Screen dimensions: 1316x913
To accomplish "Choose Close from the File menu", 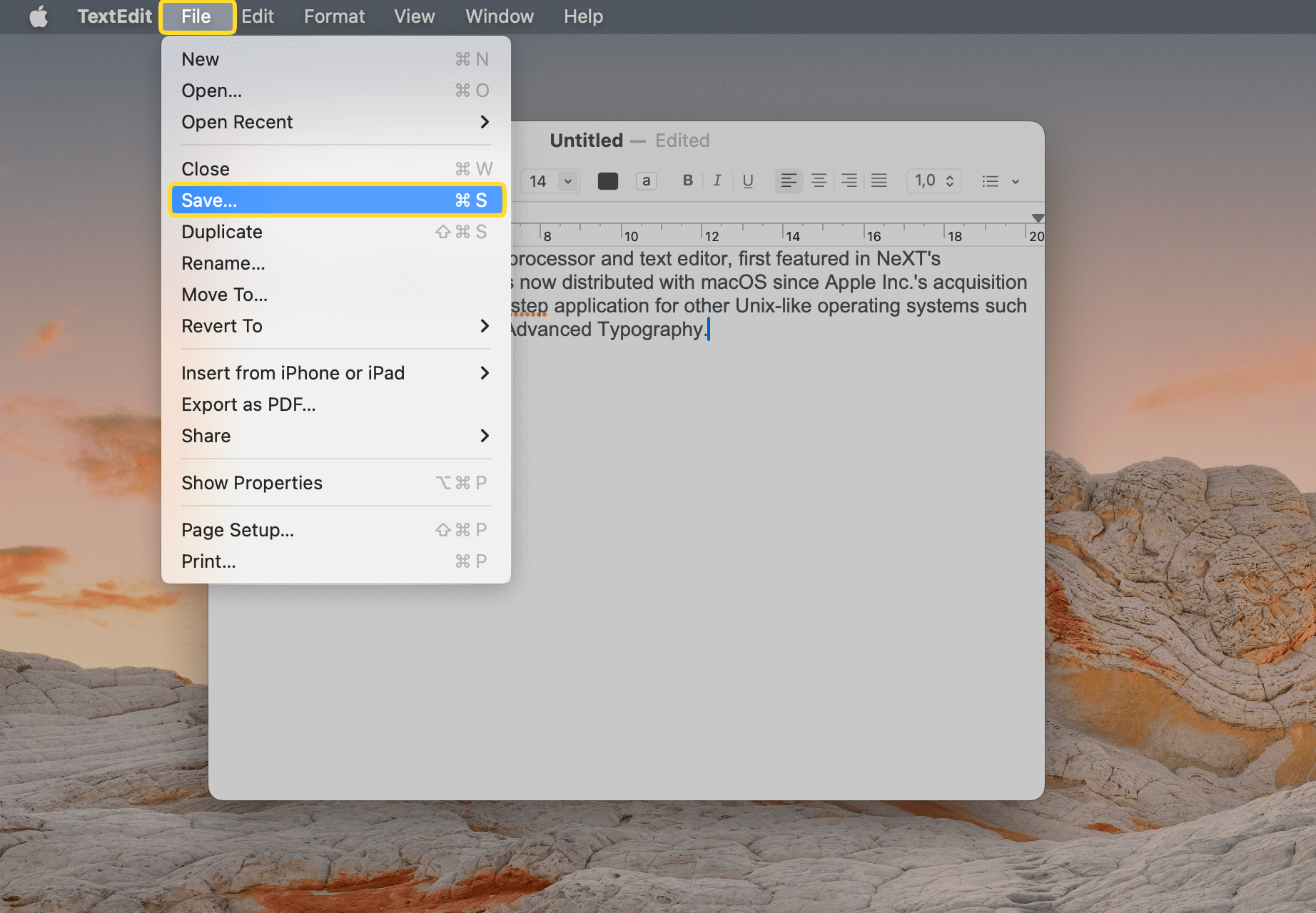I will click(x=336, y=169).
